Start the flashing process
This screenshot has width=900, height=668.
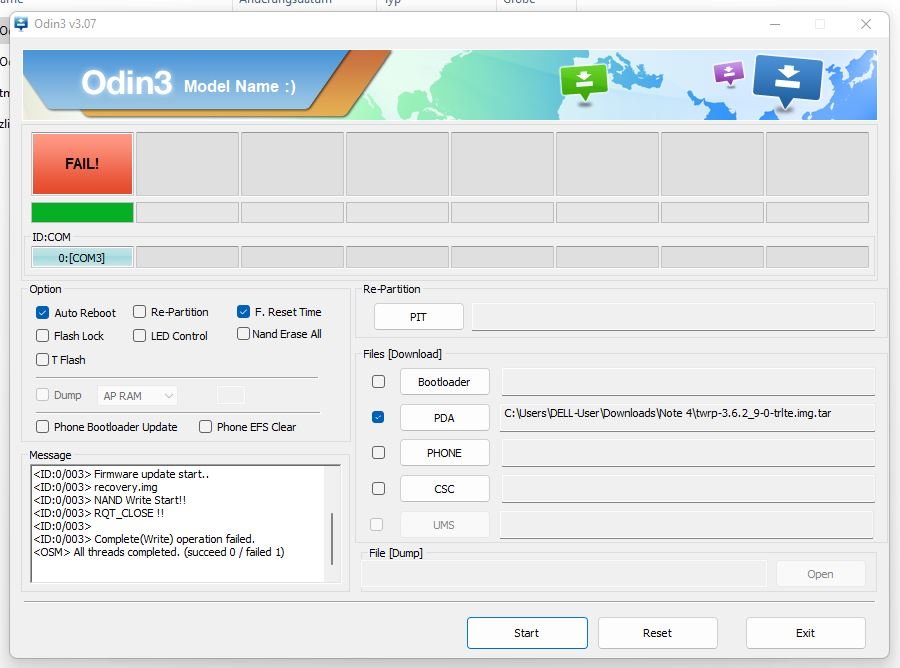[x=527, y=633]
